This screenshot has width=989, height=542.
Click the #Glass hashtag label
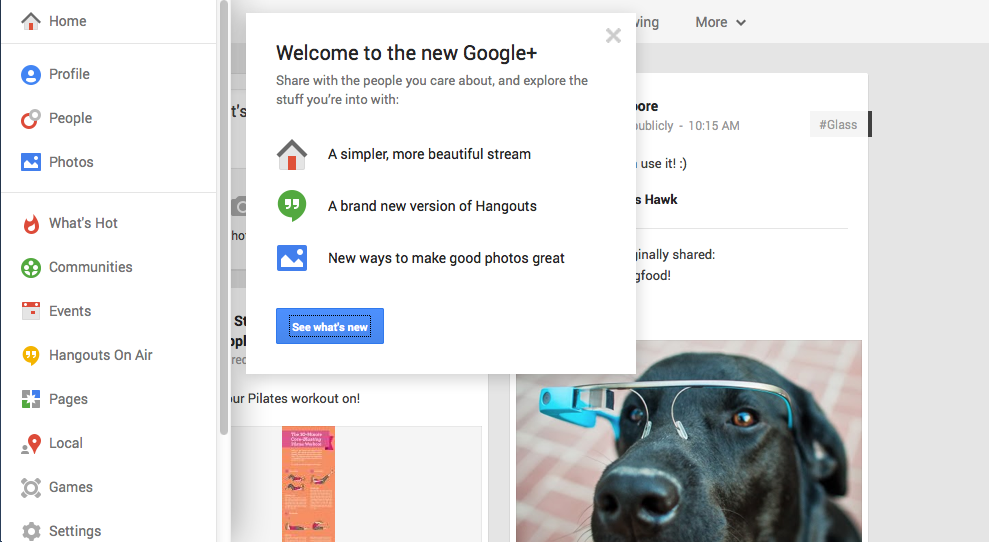coord(838,125)
